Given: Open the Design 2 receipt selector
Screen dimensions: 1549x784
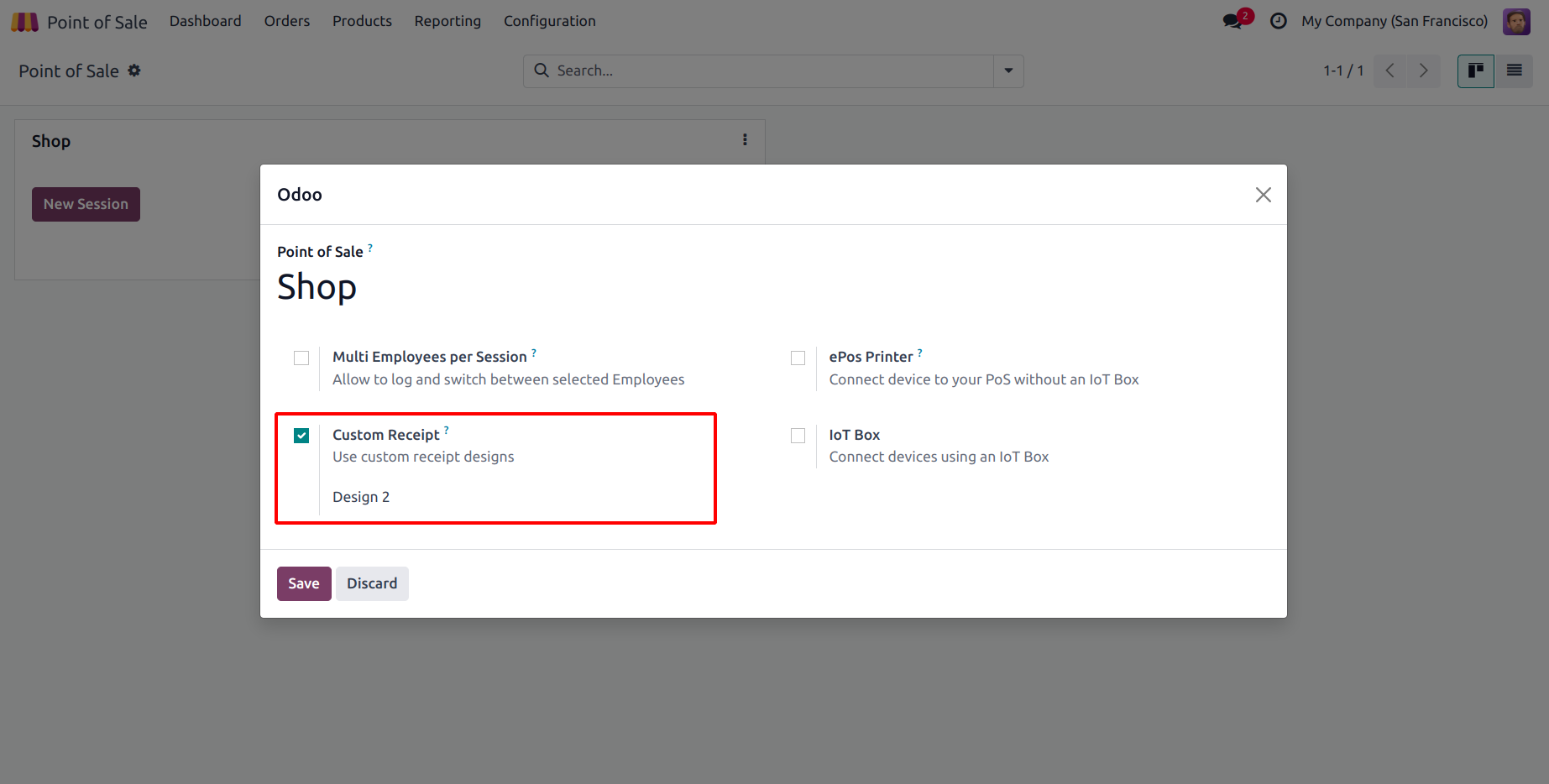Looking at the screenshot, I should 361,497.
